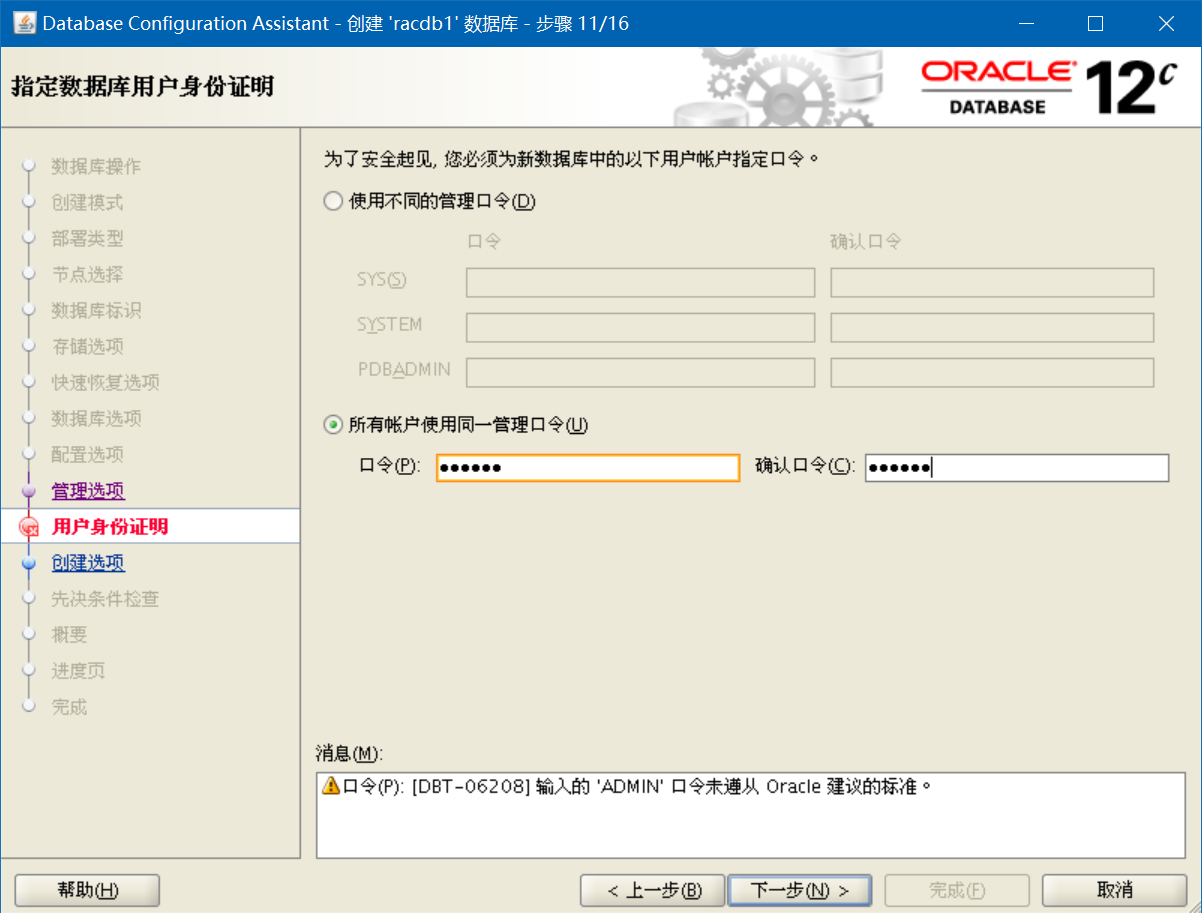The width and height of the screenshot is (1202, 913).
Task: Minimize the Database Configuration Assistant window
Action: pos(1025,23)
